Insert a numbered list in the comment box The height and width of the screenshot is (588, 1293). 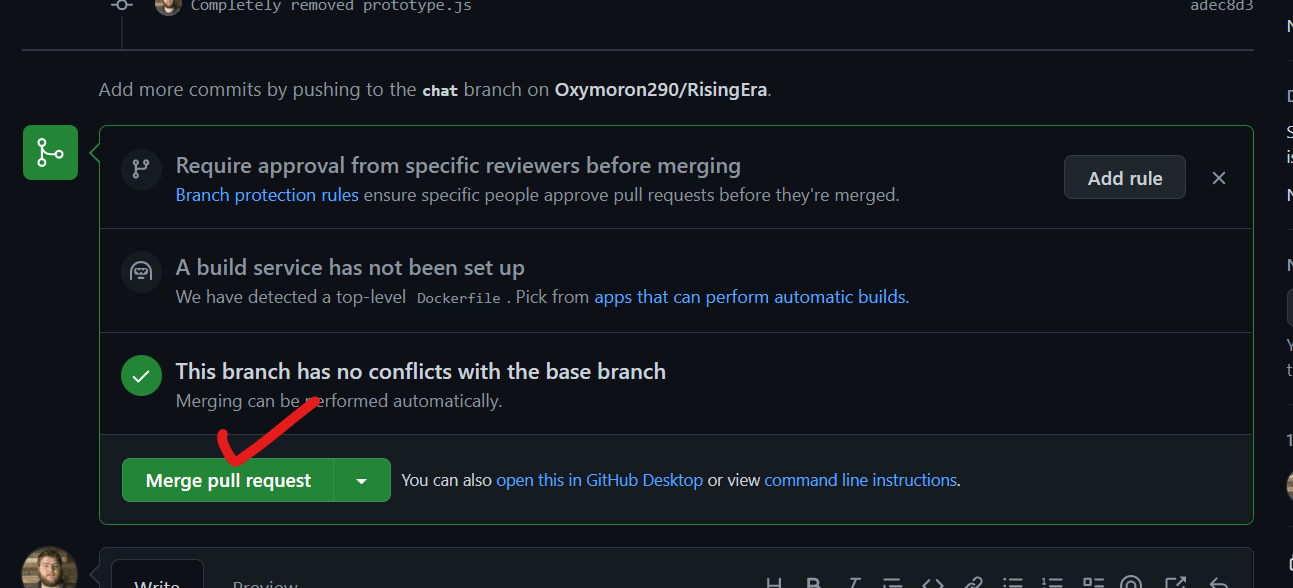(1053, 583)
